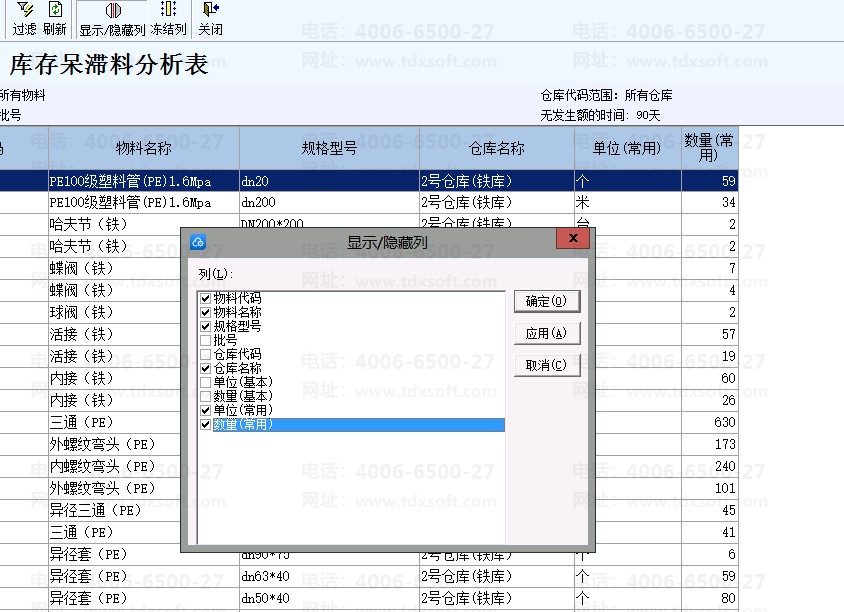The width and height of the screenshot is (844, 612).
Task: Select the dn50*40 specification cell
Action: click(x=329, y=598)
